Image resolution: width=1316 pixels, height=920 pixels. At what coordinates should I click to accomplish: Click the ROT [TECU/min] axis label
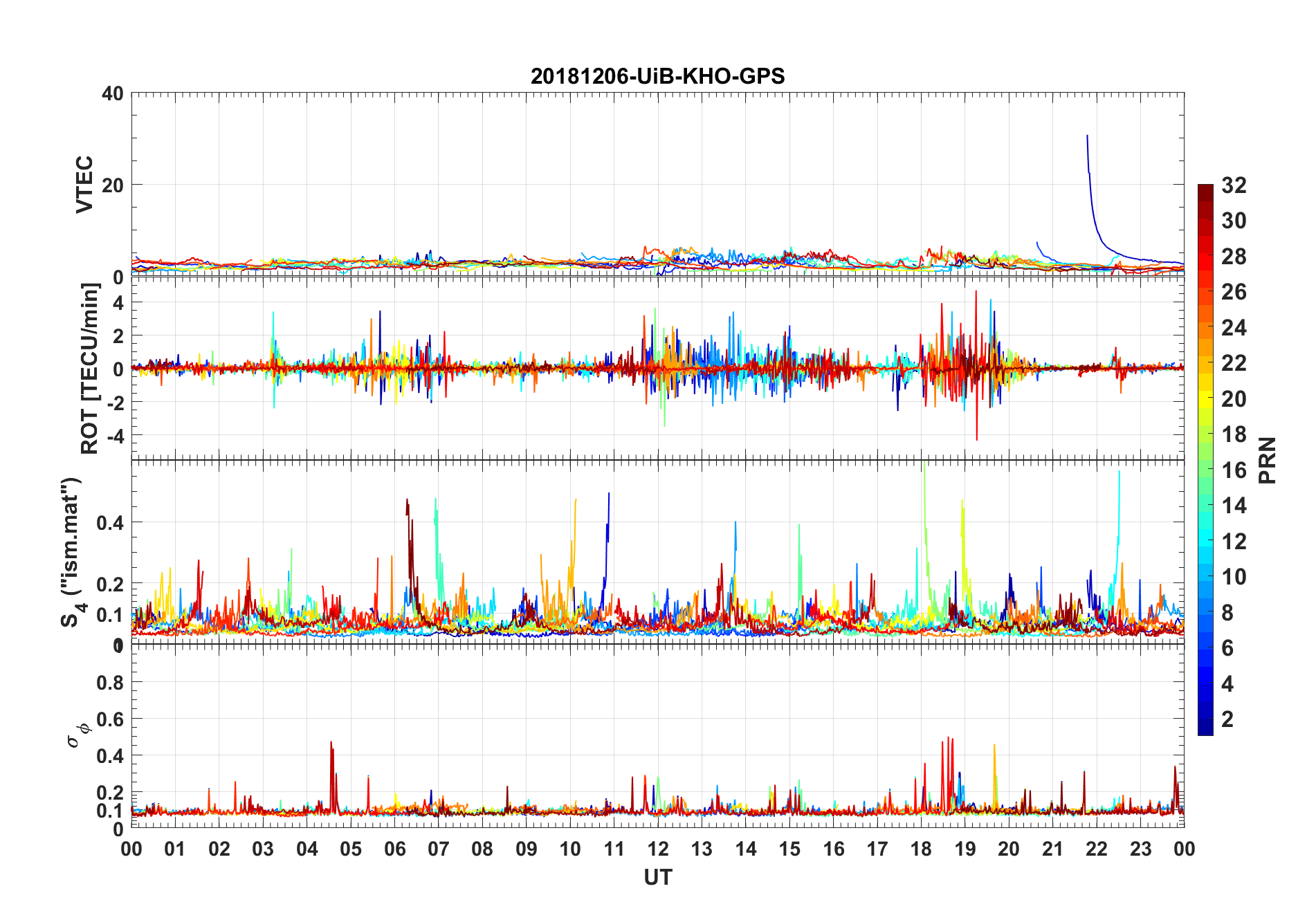coord(89,369)
